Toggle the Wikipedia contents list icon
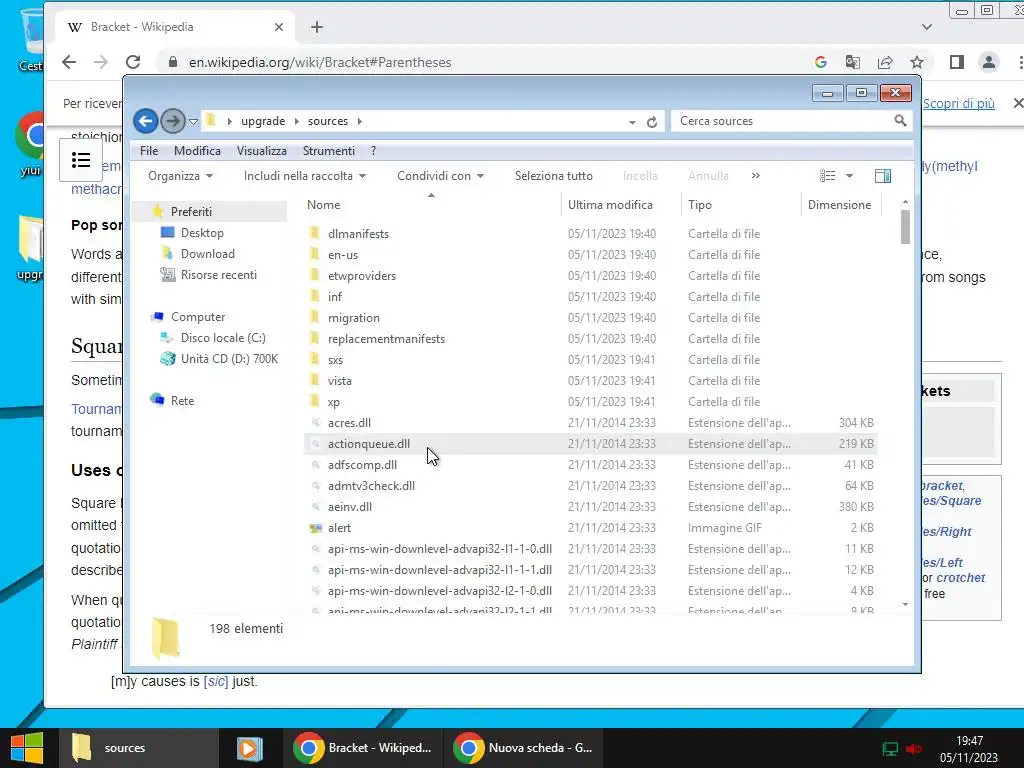The width and height of the screenshot is (1024, 768). click(81, 159)
